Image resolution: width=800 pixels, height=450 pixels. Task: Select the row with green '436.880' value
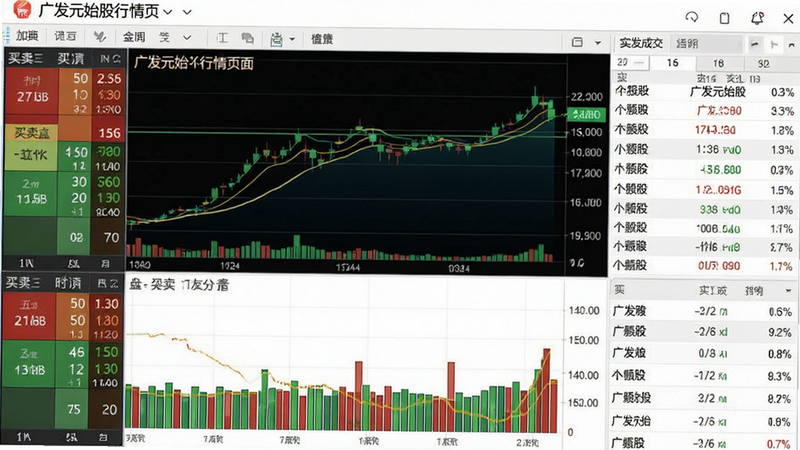point(705,169)
